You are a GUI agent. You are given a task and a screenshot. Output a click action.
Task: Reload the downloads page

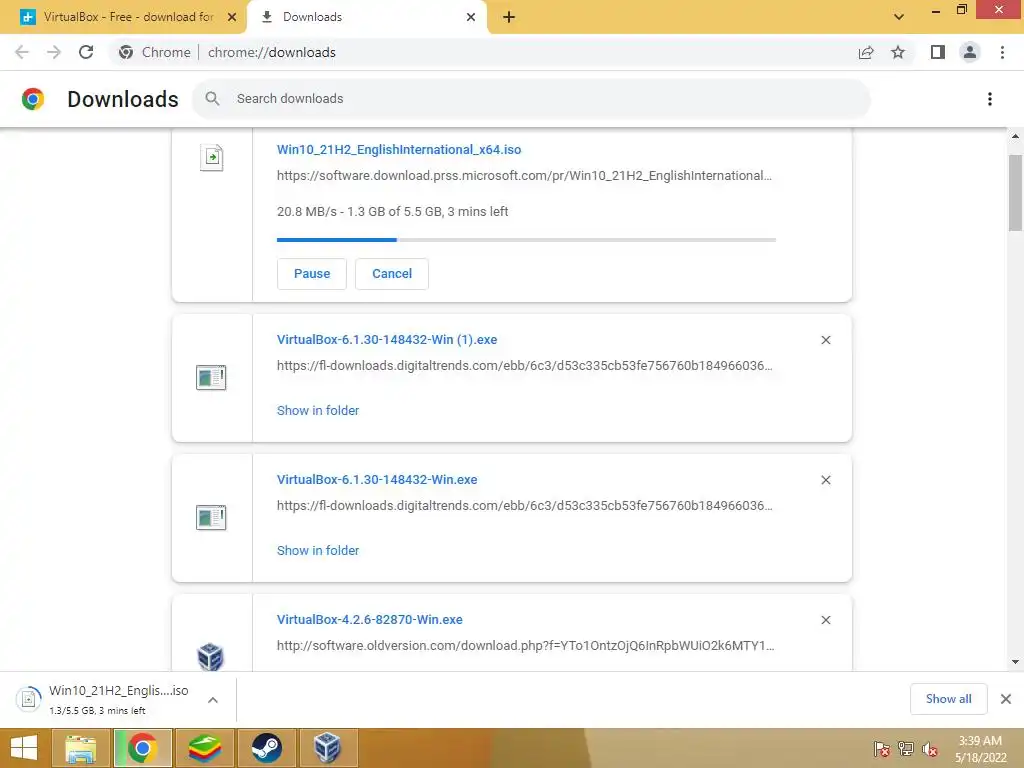(x=86, y=52)
